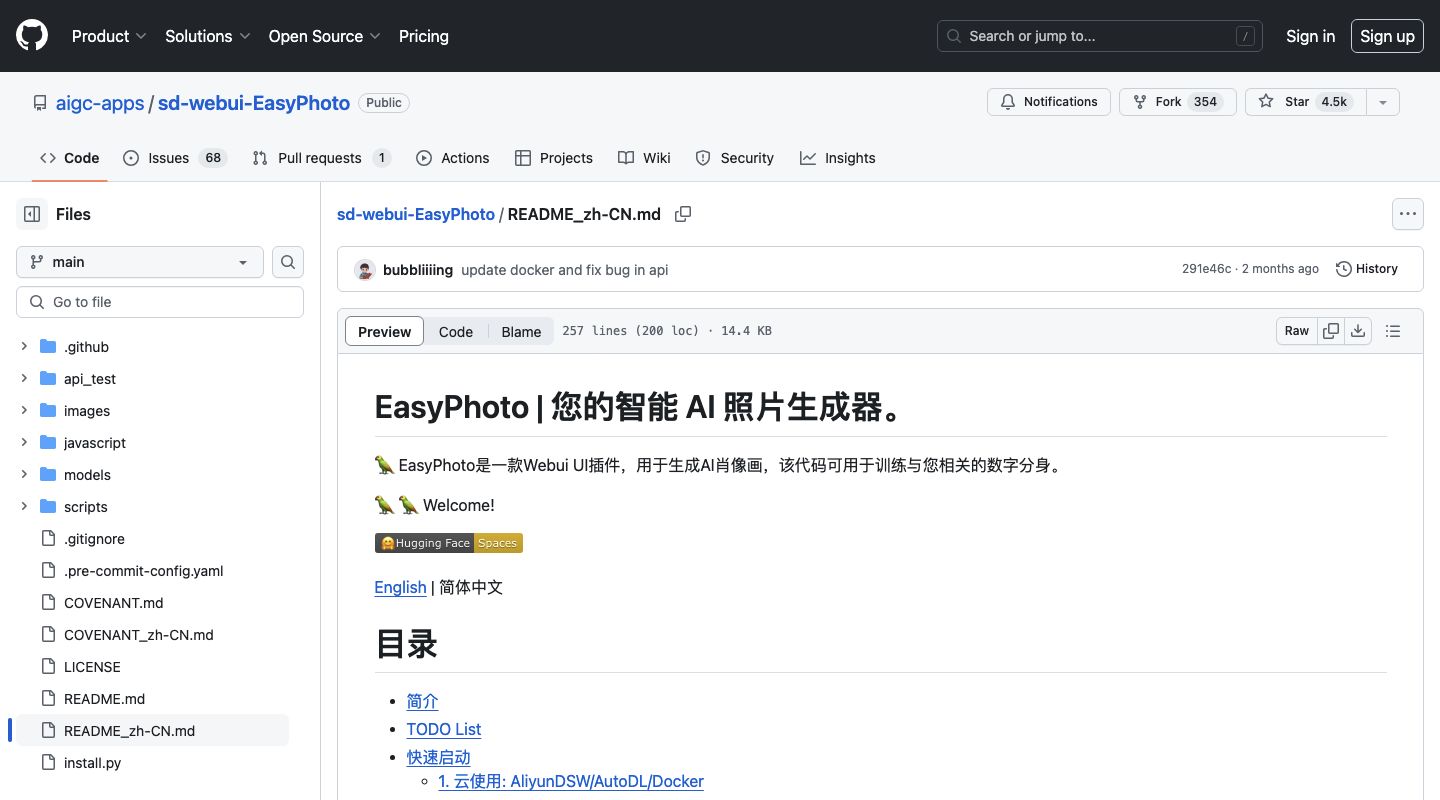1440x800 pixels.
Task: Star the repository
Action: click(1305, 102)
